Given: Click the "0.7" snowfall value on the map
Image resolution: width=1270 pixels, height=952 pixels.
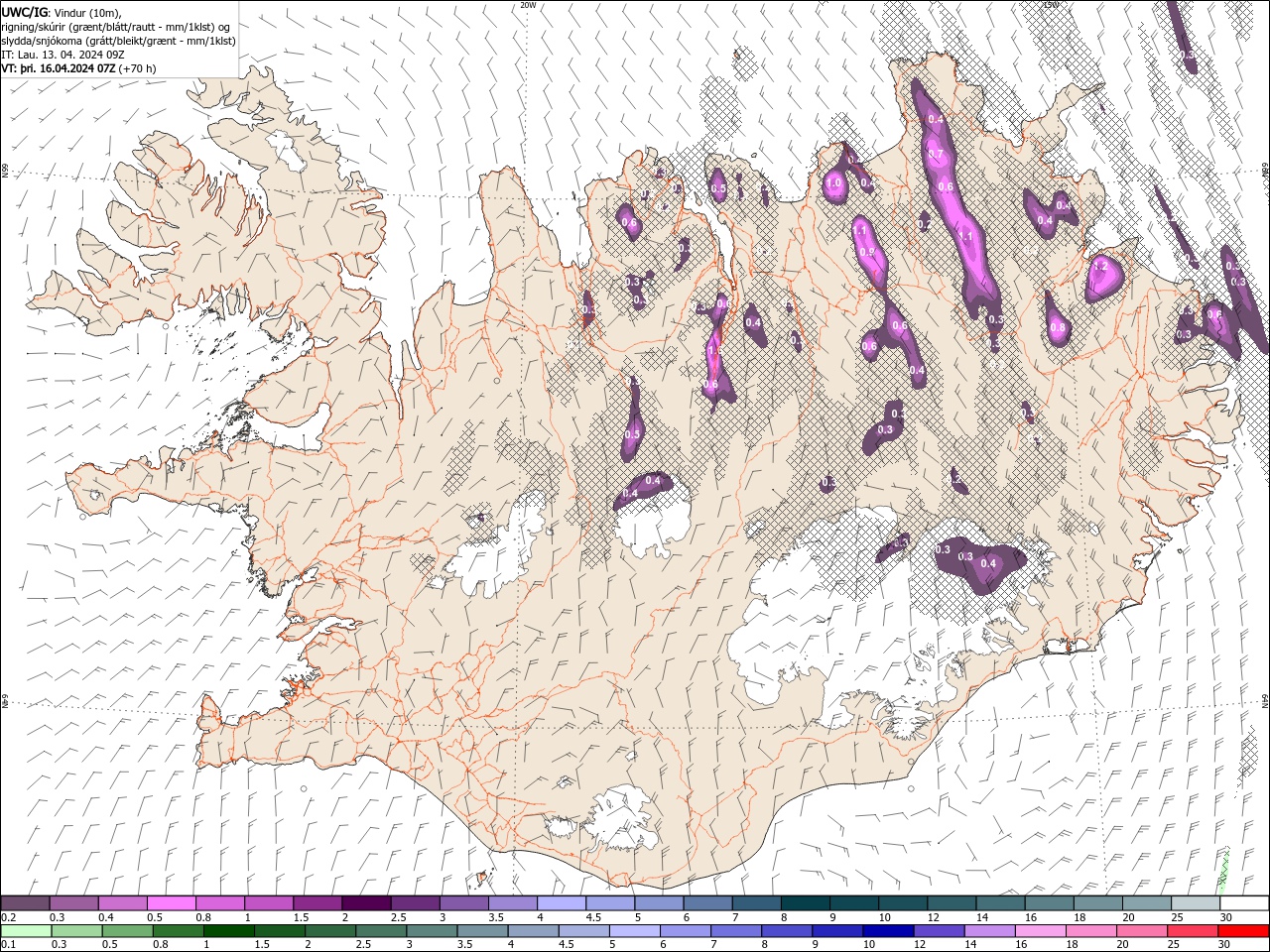Looking at the screenshot, I should tap(935, 154).
